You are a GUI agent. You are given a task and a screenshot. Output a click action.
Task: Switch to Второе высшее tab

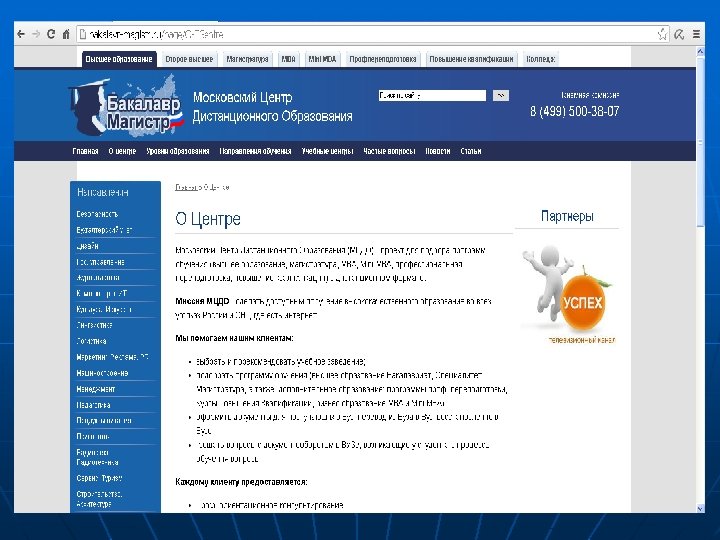pyautogui.click(x=189, y=59)
